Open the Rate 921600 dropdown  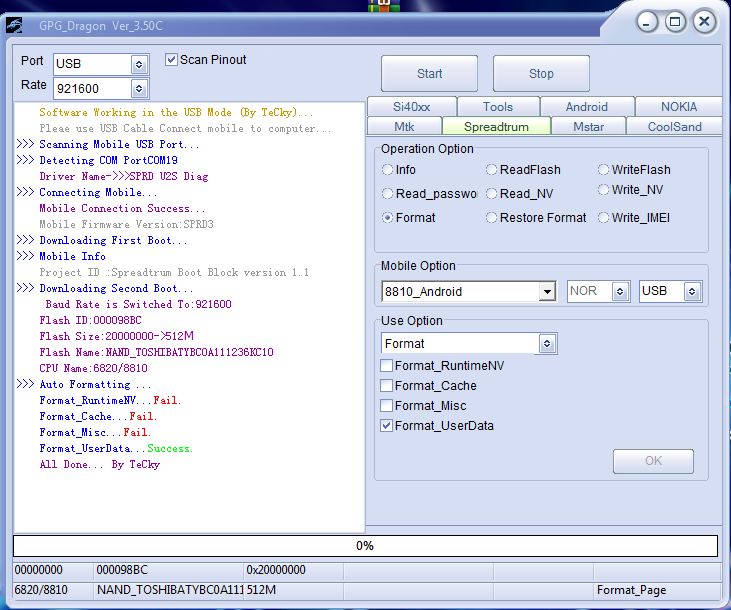click(x=139, y=89)
